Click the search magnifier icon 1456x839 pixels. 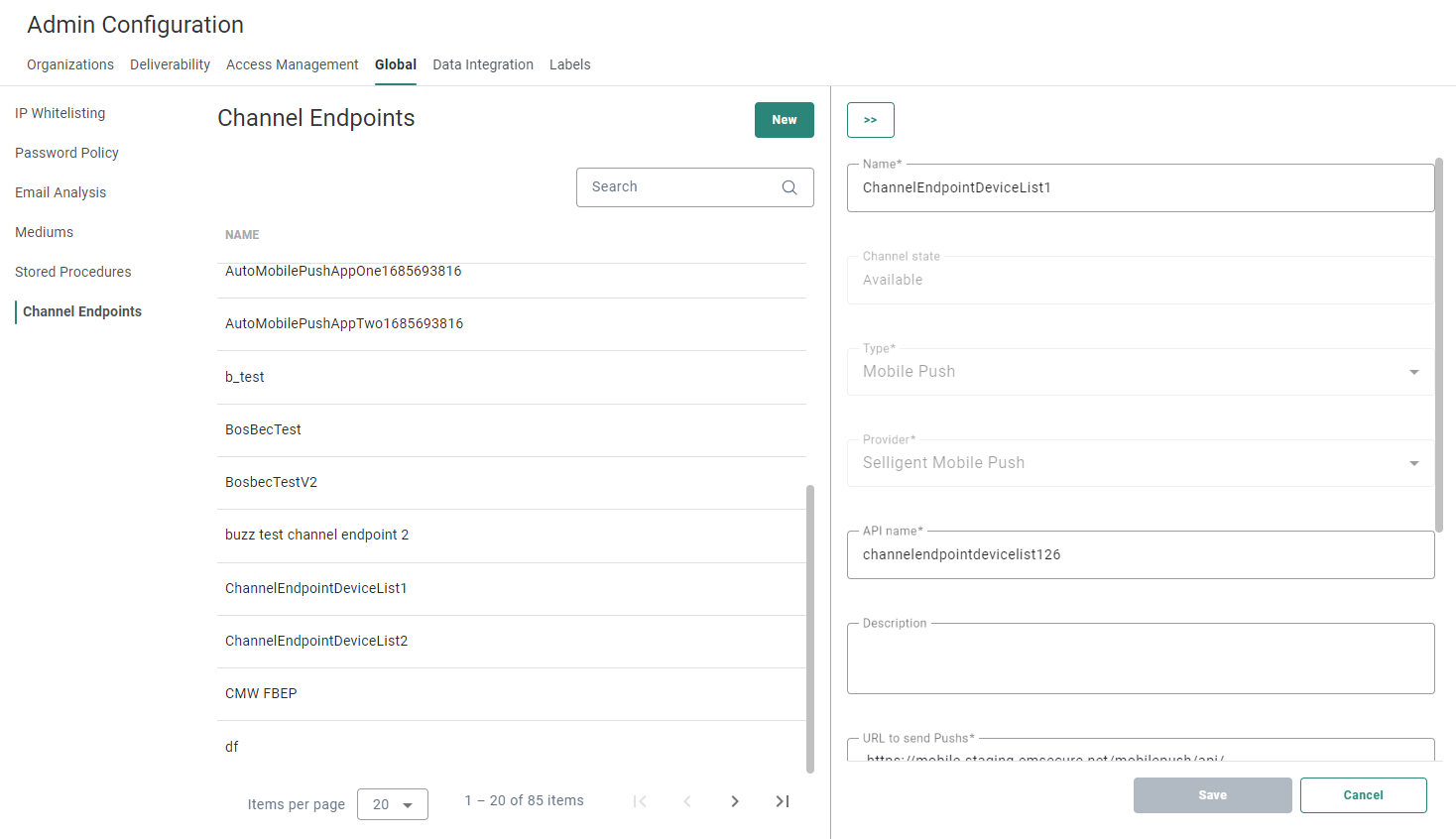789,186
